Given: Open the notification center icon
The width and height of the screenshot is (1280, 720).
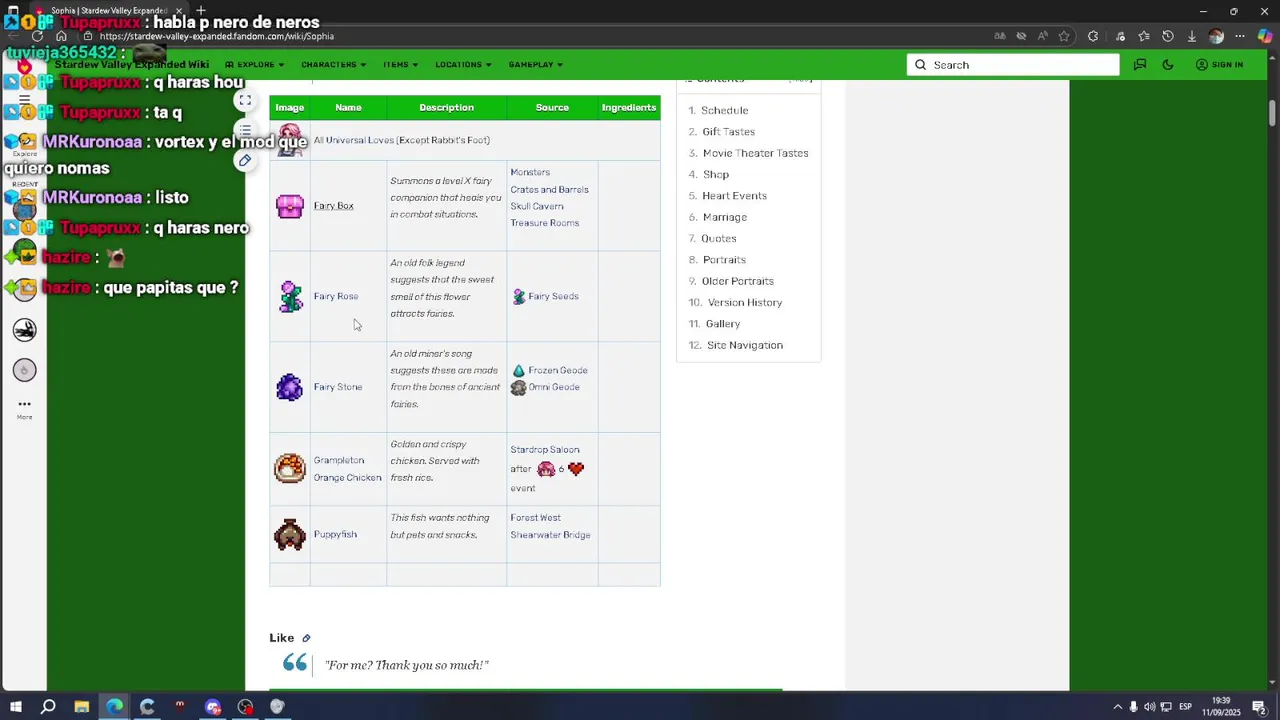Looking at the screenshot, I should tap(1259, 707).
